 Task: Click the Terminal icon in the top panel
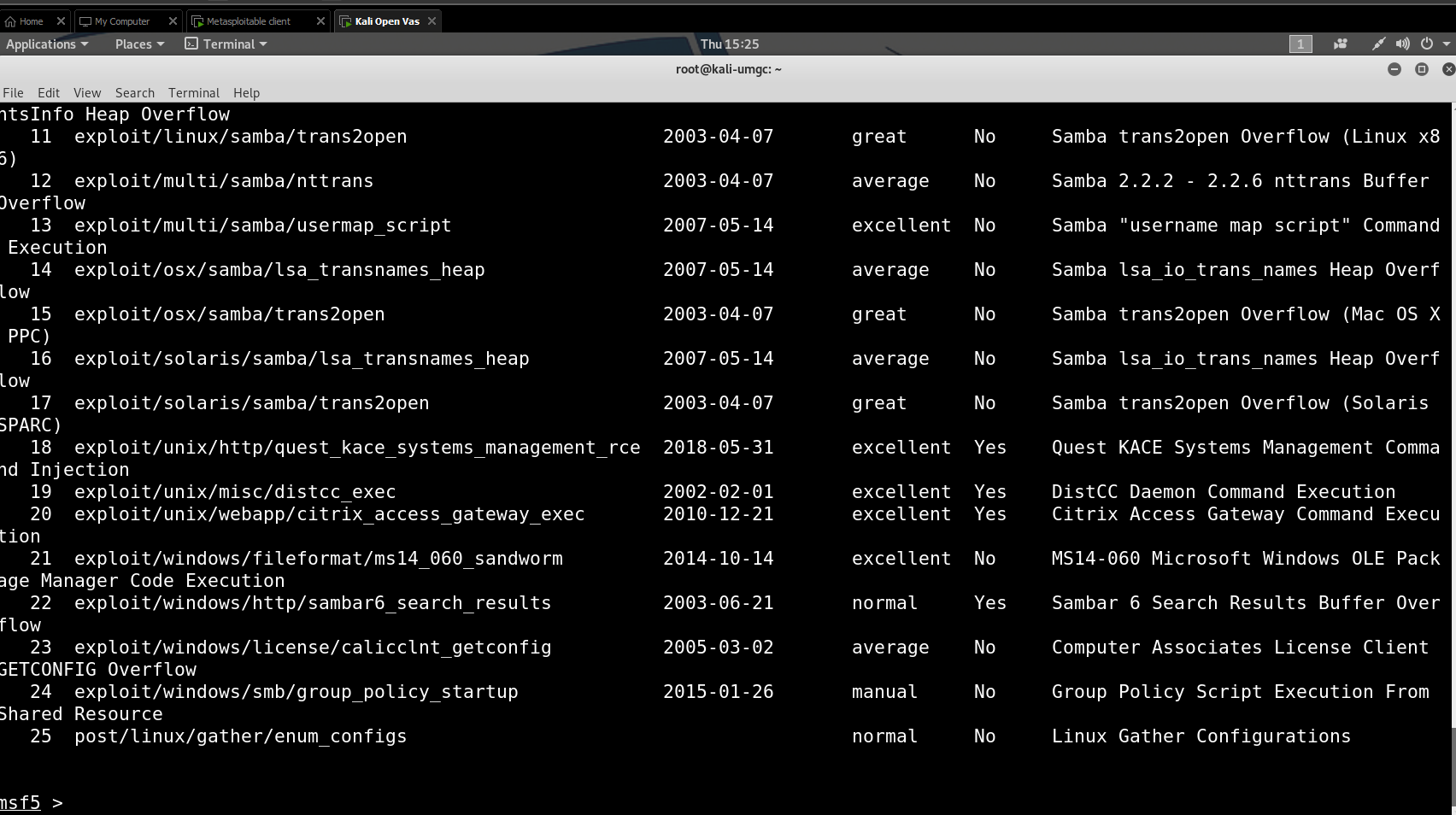click(191, 44)
